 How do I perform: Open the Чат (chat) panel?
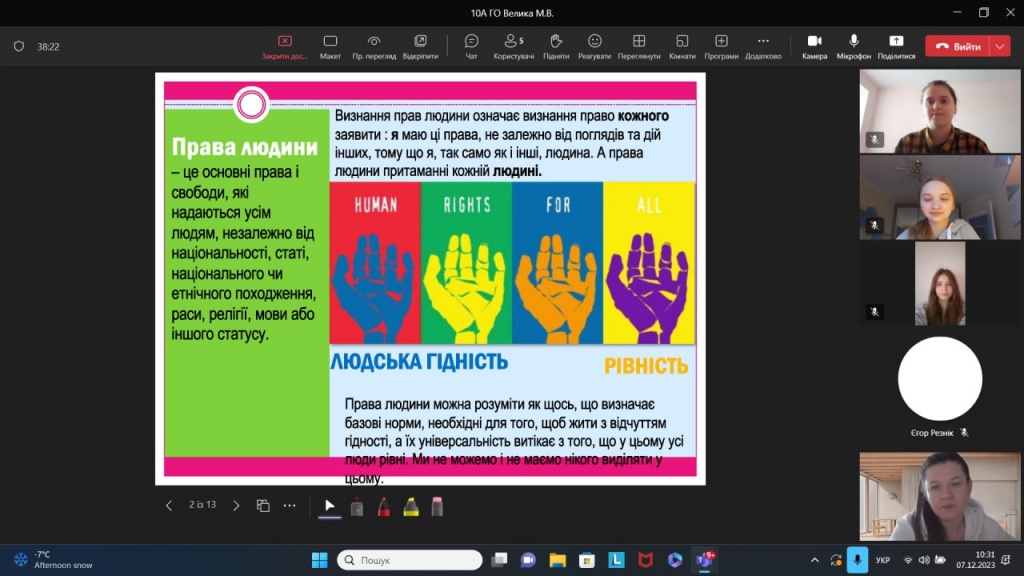coord(471,46)
